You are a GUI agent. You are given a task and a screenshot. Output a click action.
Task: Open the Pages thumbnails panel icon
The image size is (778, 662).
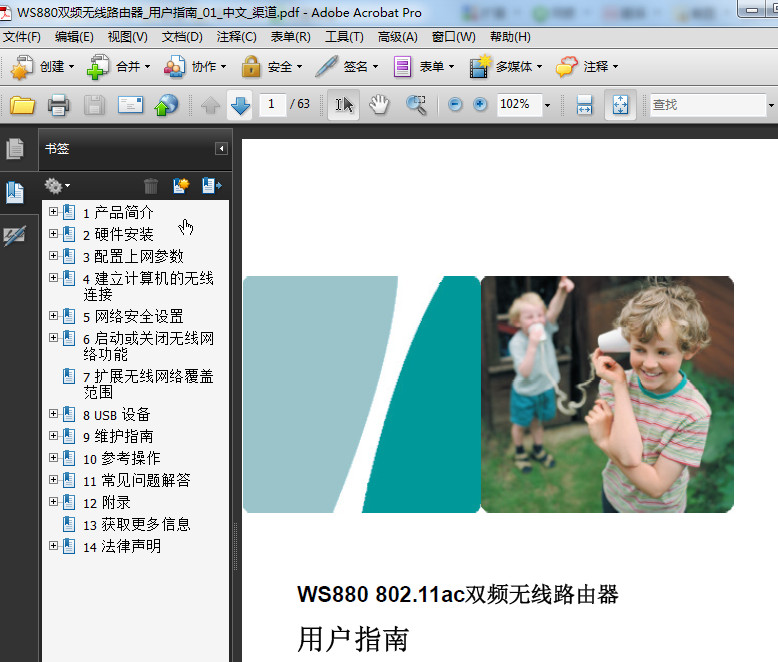[x=15, y=148]
